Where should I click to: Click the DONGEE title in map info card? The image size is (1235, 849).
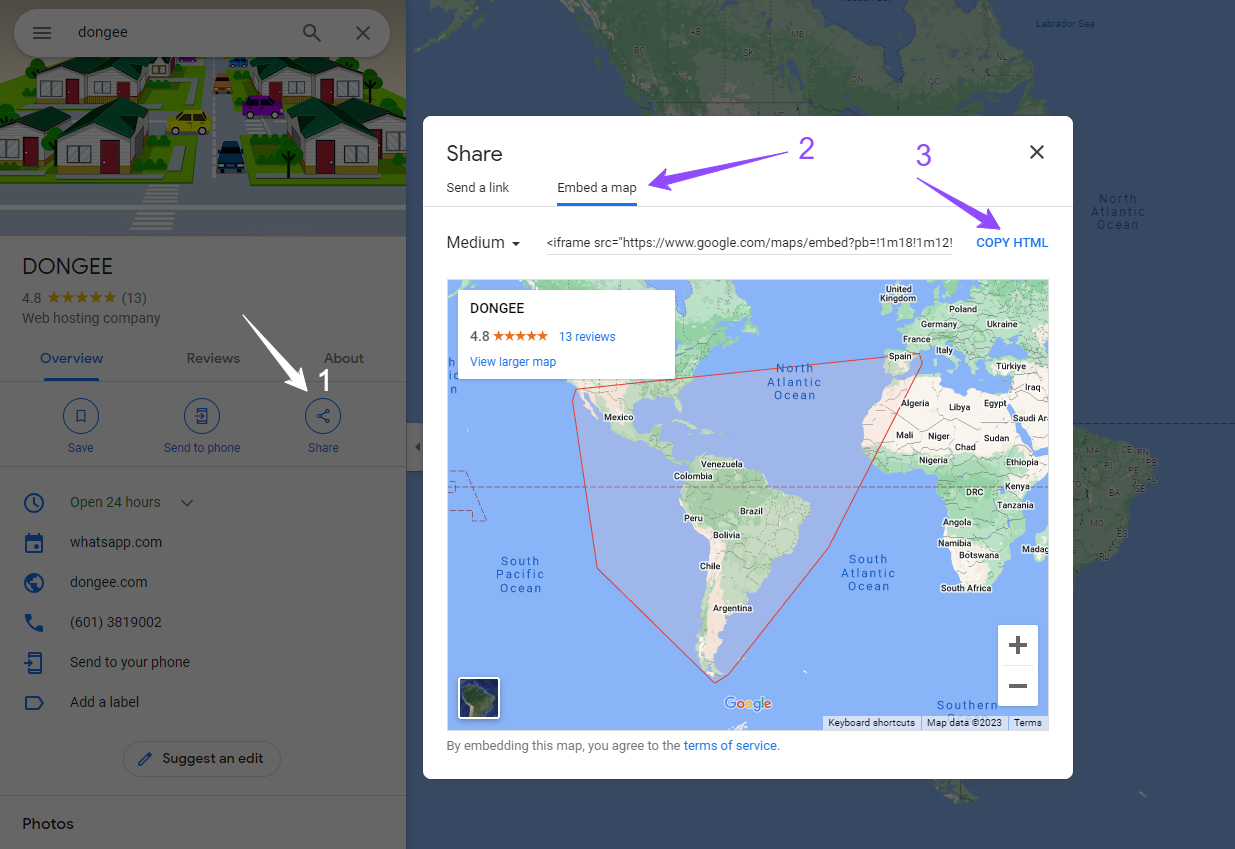click(x=497, y=308)
